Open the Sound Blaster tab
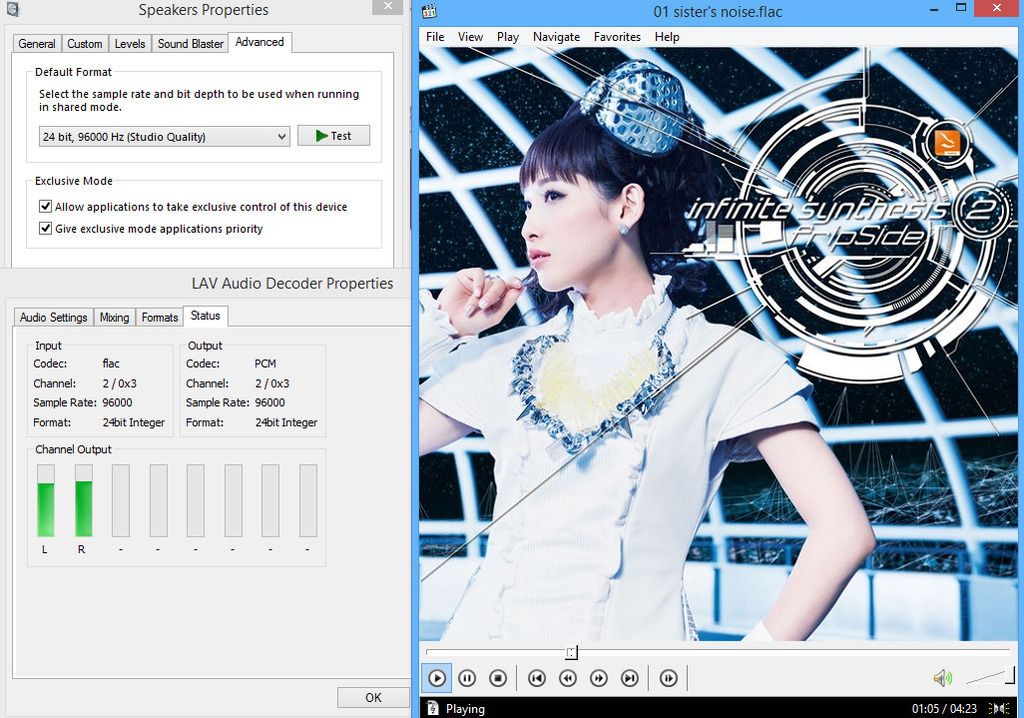 coord(190,44)
